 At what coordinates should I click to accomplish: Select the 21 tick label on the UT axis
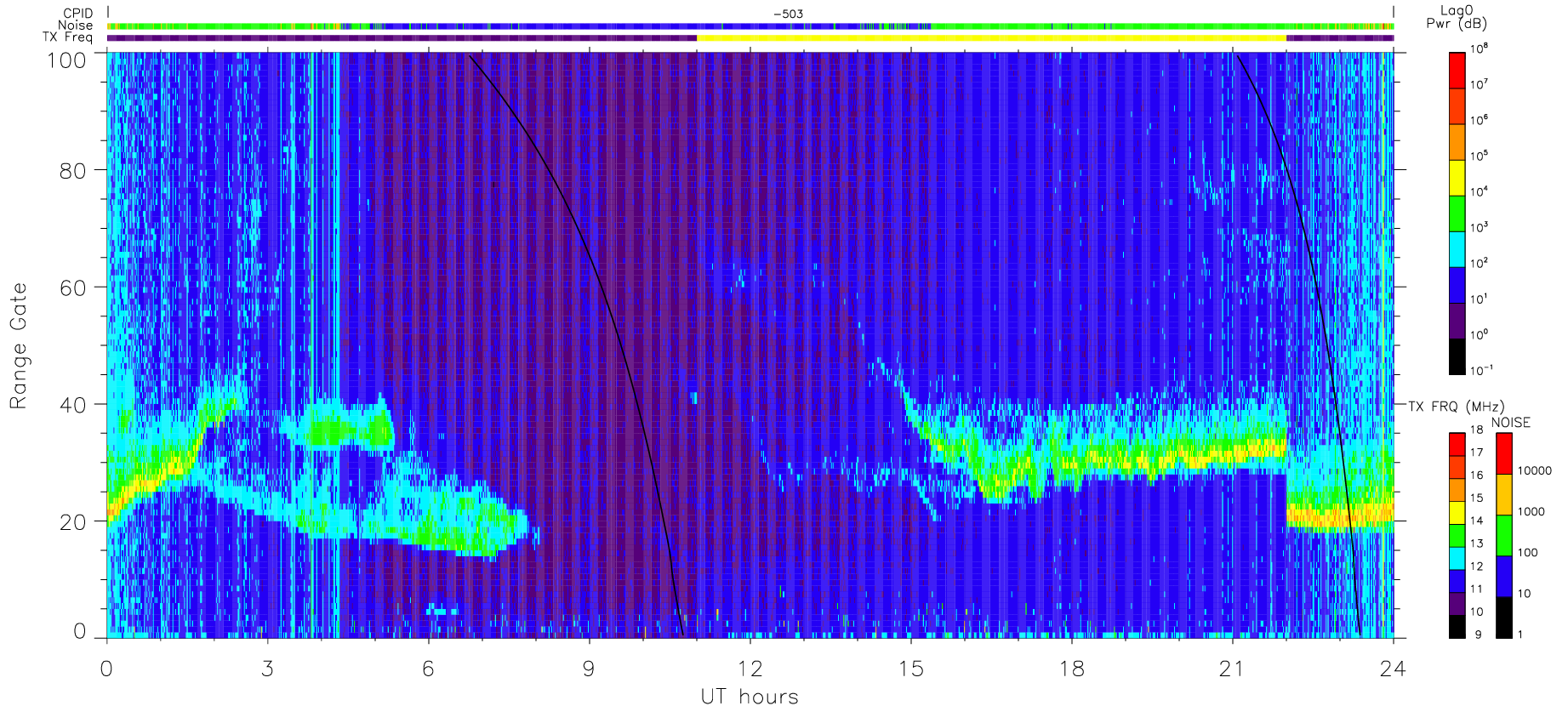pos(1232,669)
